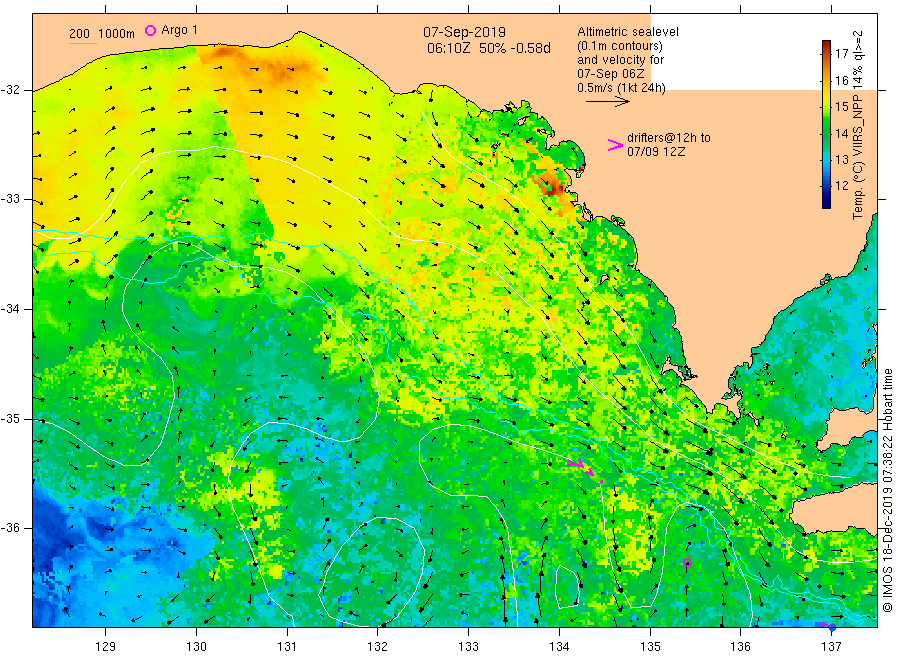Click the '(0.1m contours)' text

pyautogui.click(x=619, y=46)
